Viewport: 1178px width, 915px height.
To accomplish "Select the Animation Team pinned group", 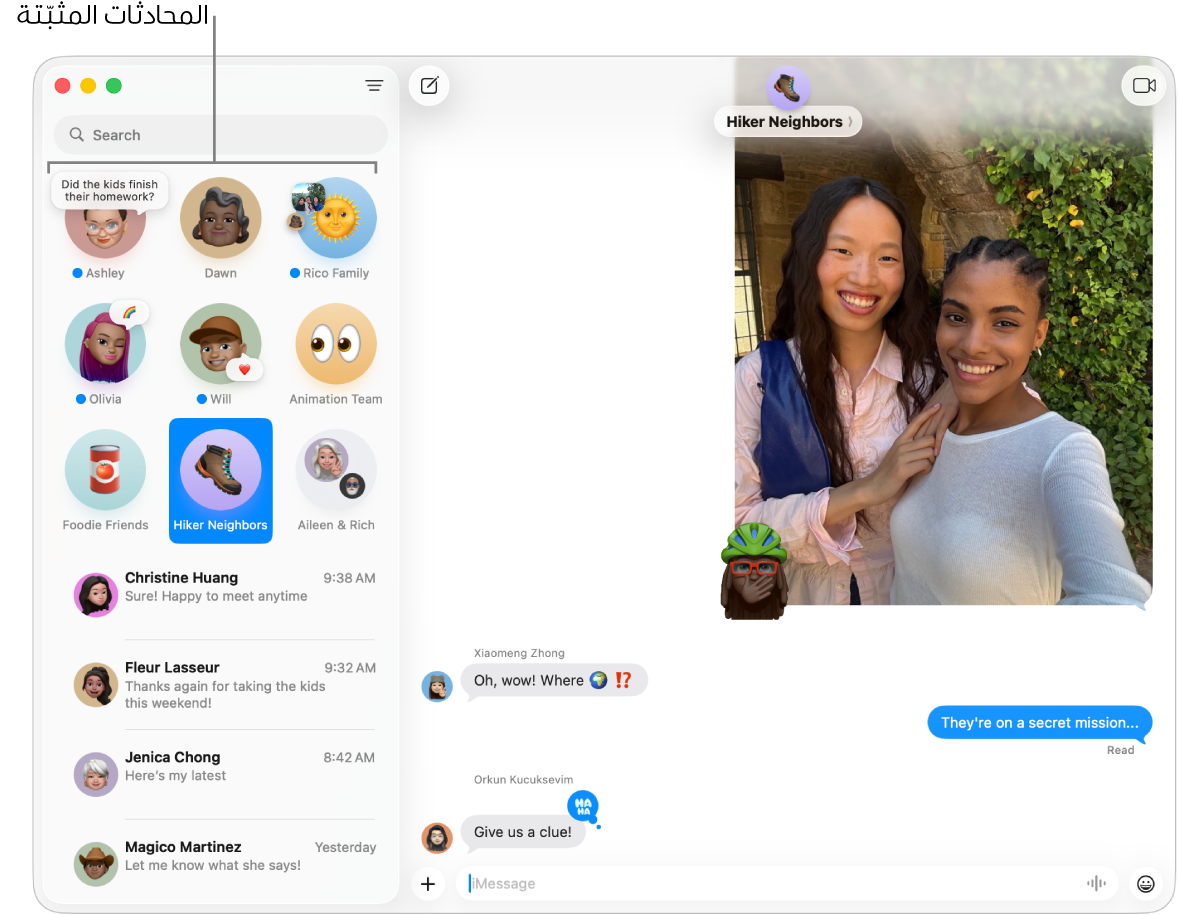I will (x=336, y=345).
